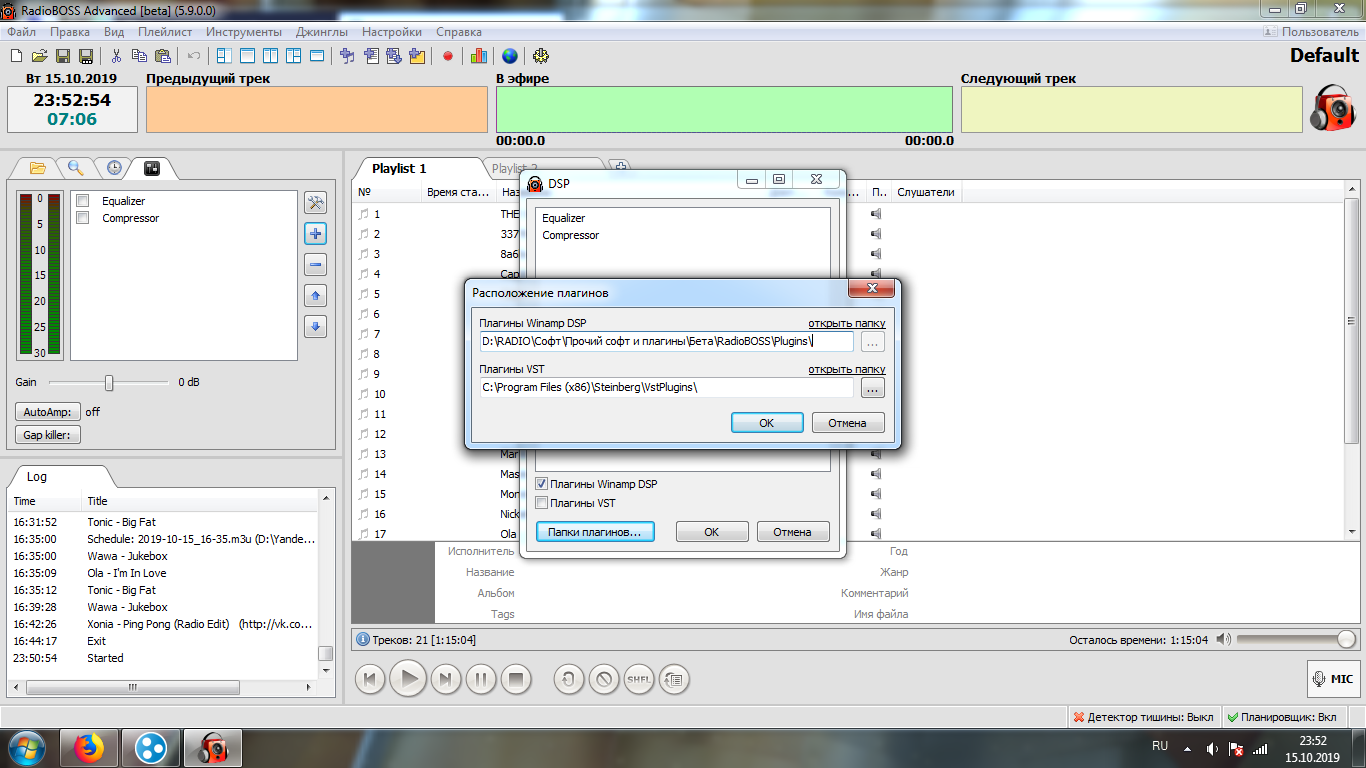Click the red Record toolbar icon
This screenshot has width=1366, height=768.
point(448,56)
